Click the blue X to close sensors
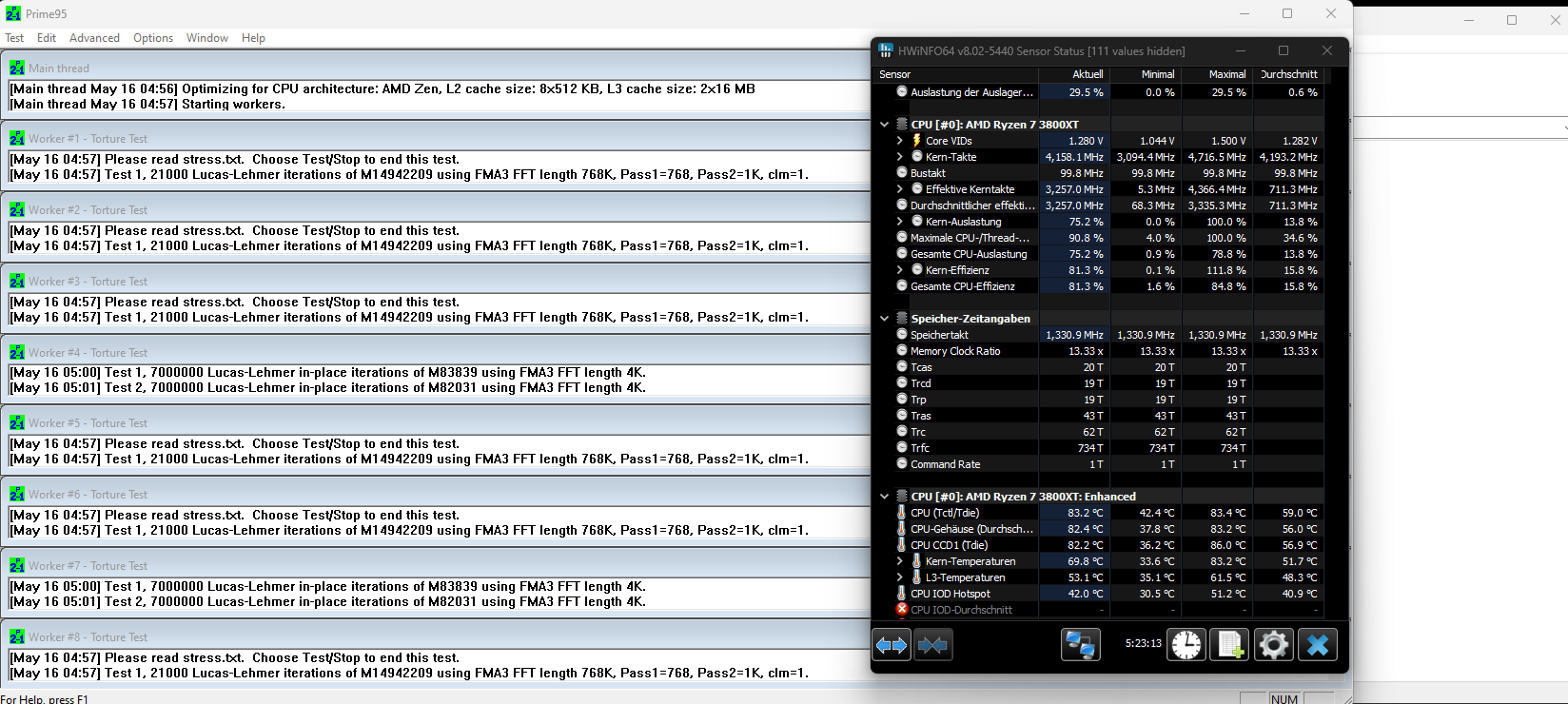Screen dimensions: 1568x704 [x=1318, y=645]
